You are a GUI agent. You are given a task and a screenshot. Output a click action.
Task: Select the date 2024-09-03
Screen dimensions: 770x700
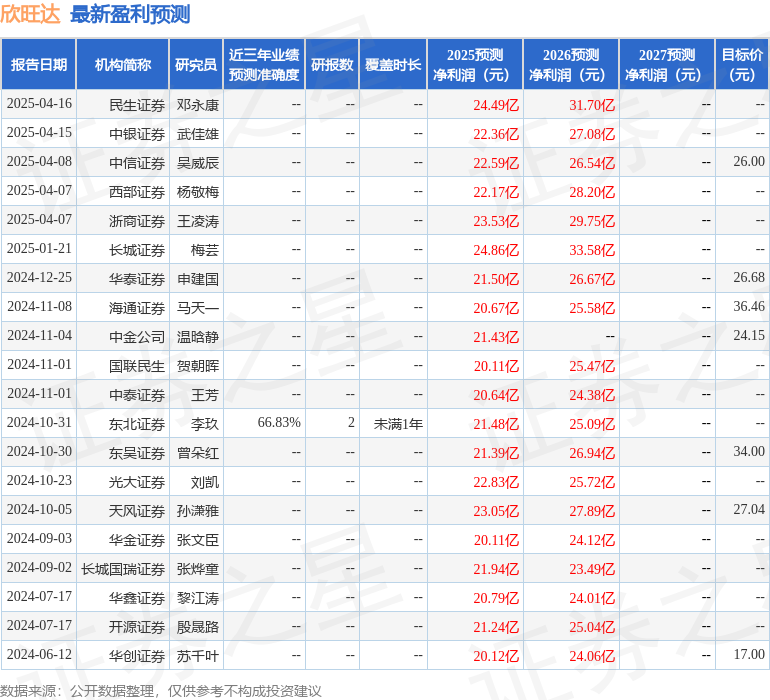point(39,538)
